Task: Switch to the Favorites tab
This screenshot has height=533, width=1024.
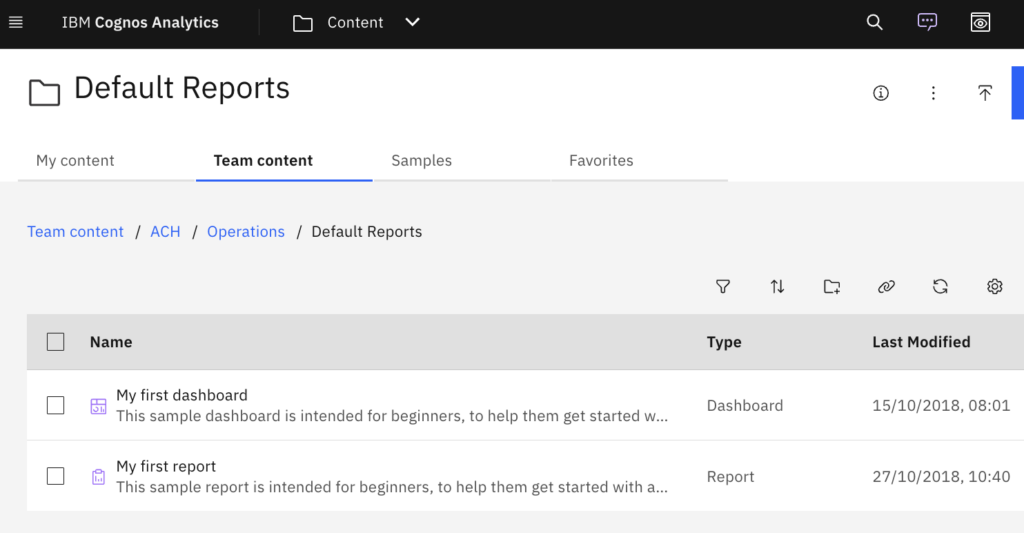Action: pos(601,160)
